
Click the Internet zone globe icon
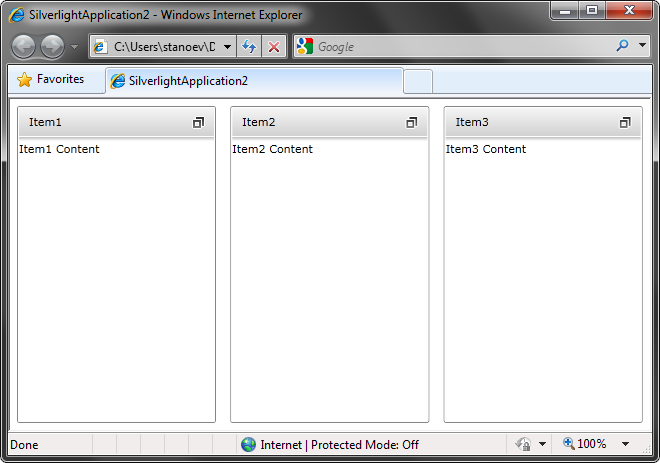[248, 444]
